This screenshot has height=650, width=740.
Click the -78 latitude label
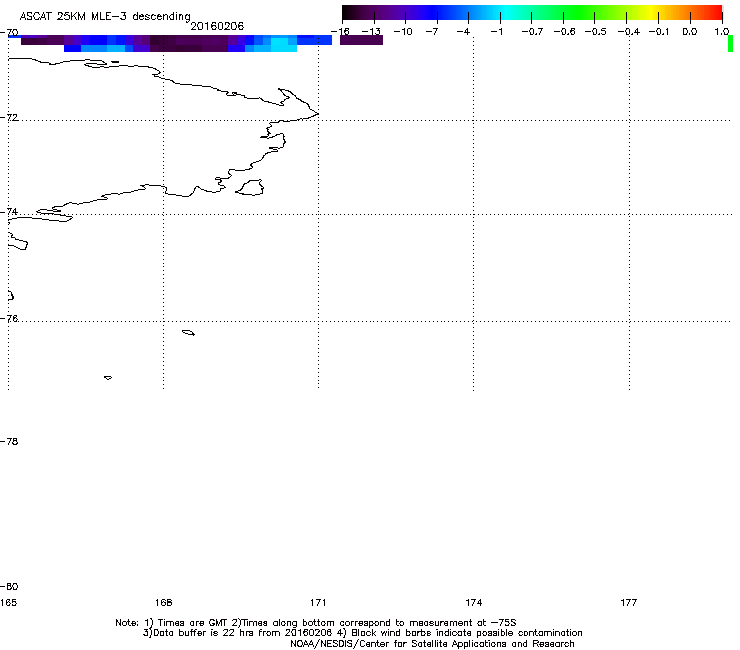pyautogui.click(x=9, y=441)
